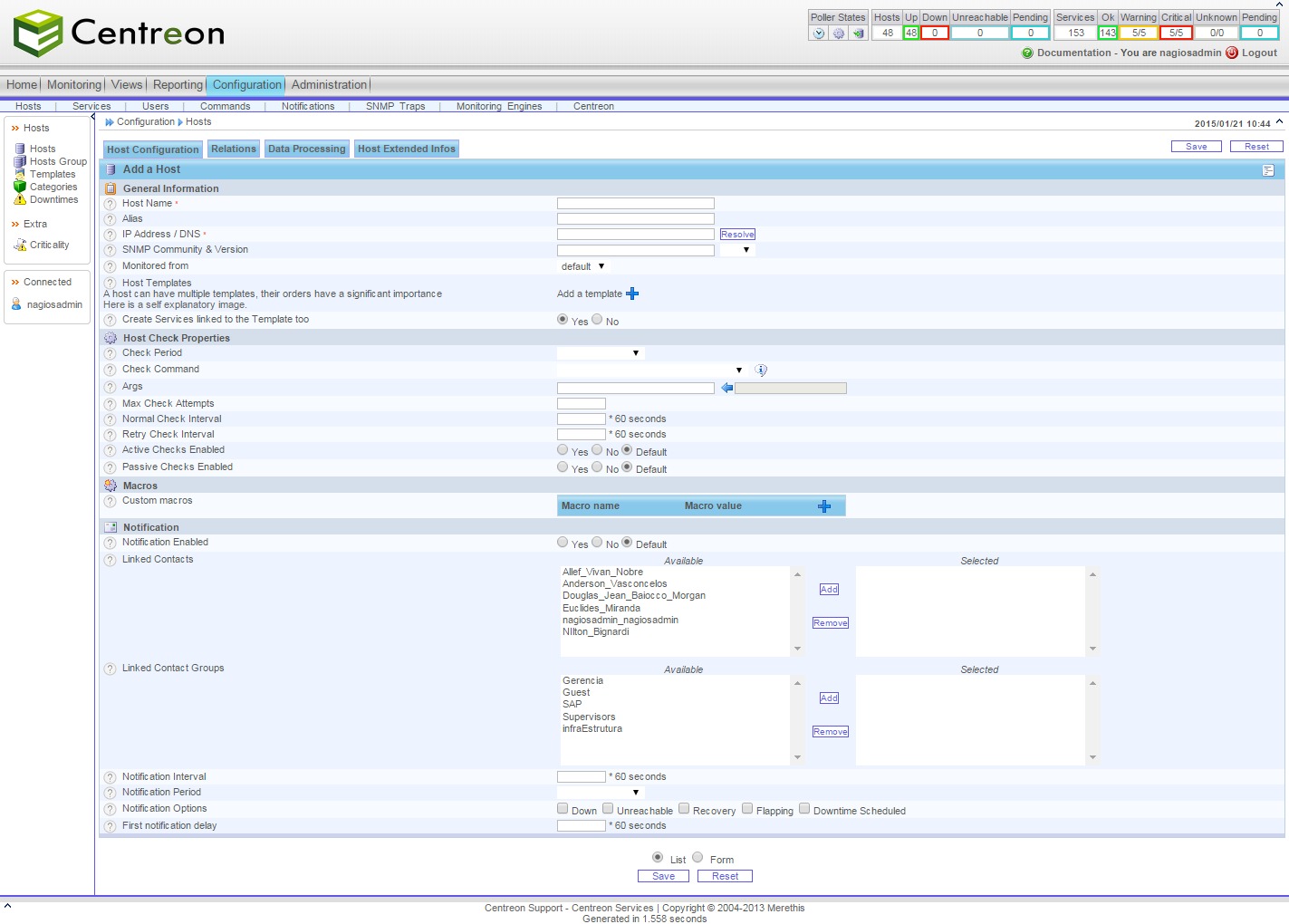Viewport: 1289px width, 924px height.
Task: Open the Monitoring menu
Action: (x=74, y=84)
